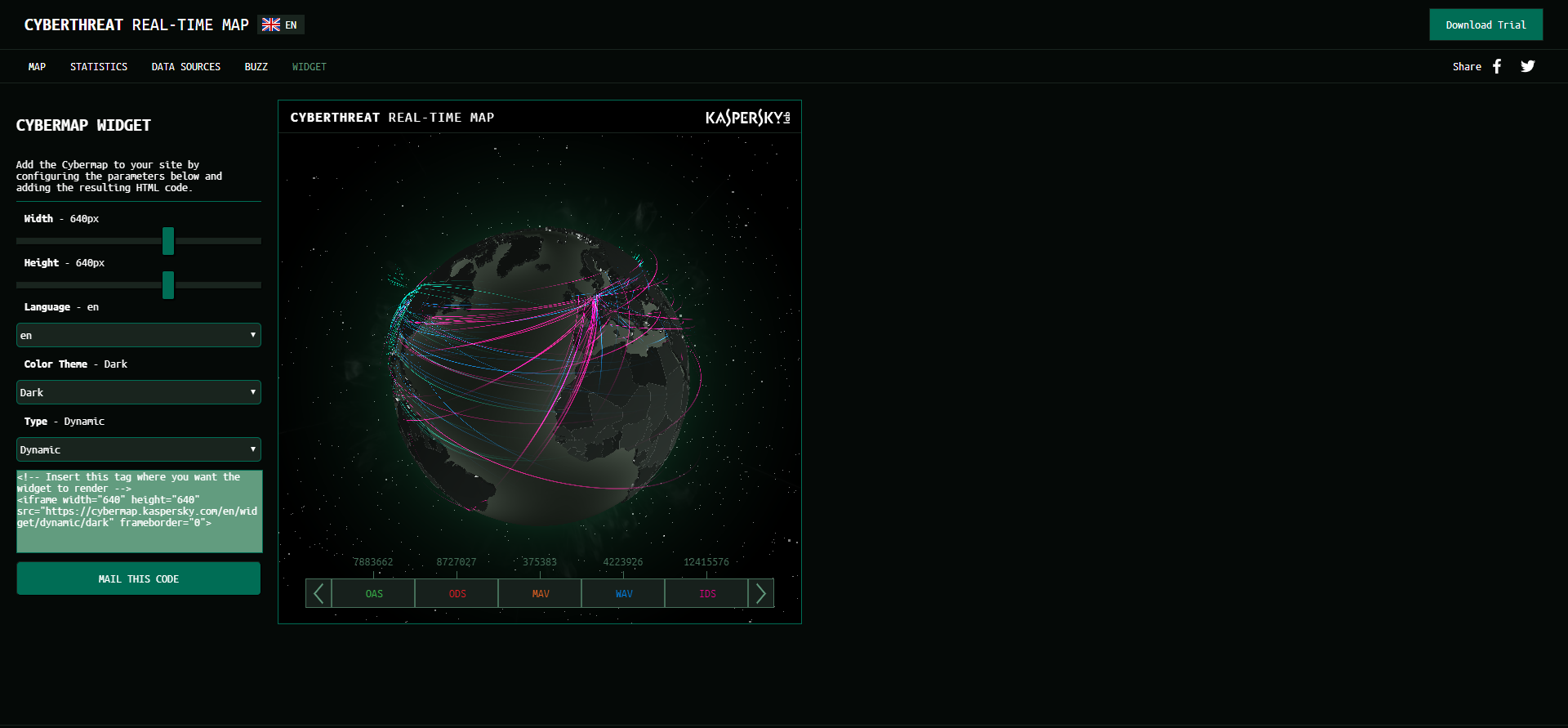Click the MAIL THIS CODE button

(x=139, y=578)
